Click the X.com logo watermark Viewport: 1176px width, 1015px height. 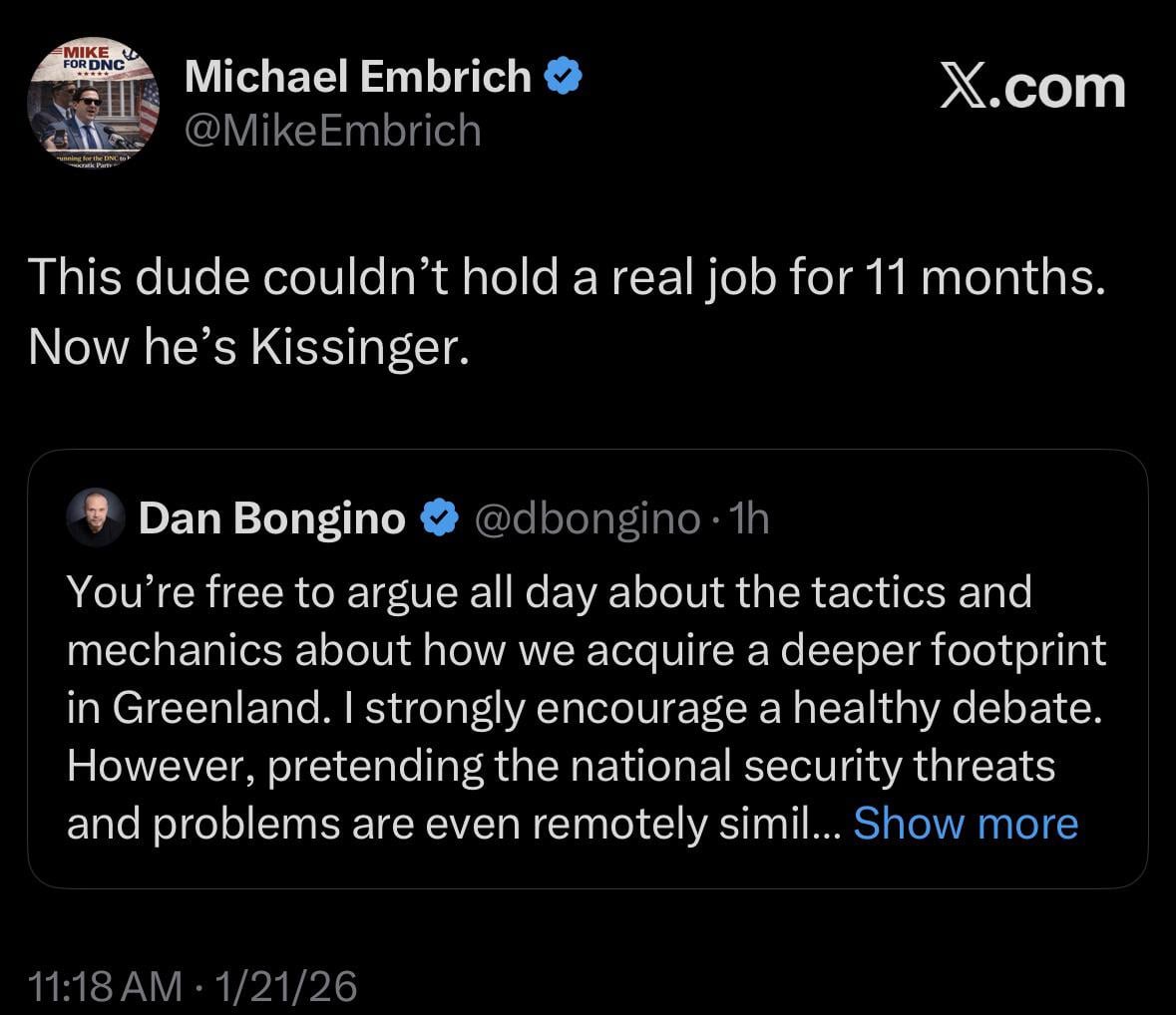pyautogui.click(x=1032, y=88)
